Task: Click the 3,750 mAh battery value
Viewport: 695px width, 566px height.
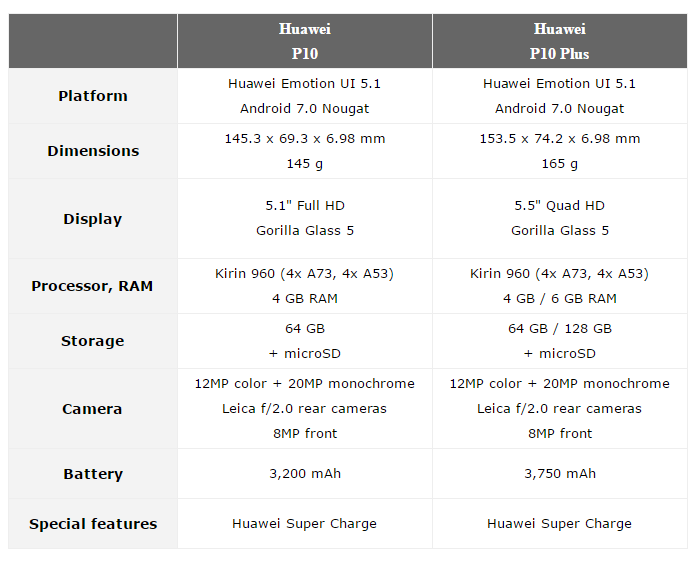Action: point(560,474)
